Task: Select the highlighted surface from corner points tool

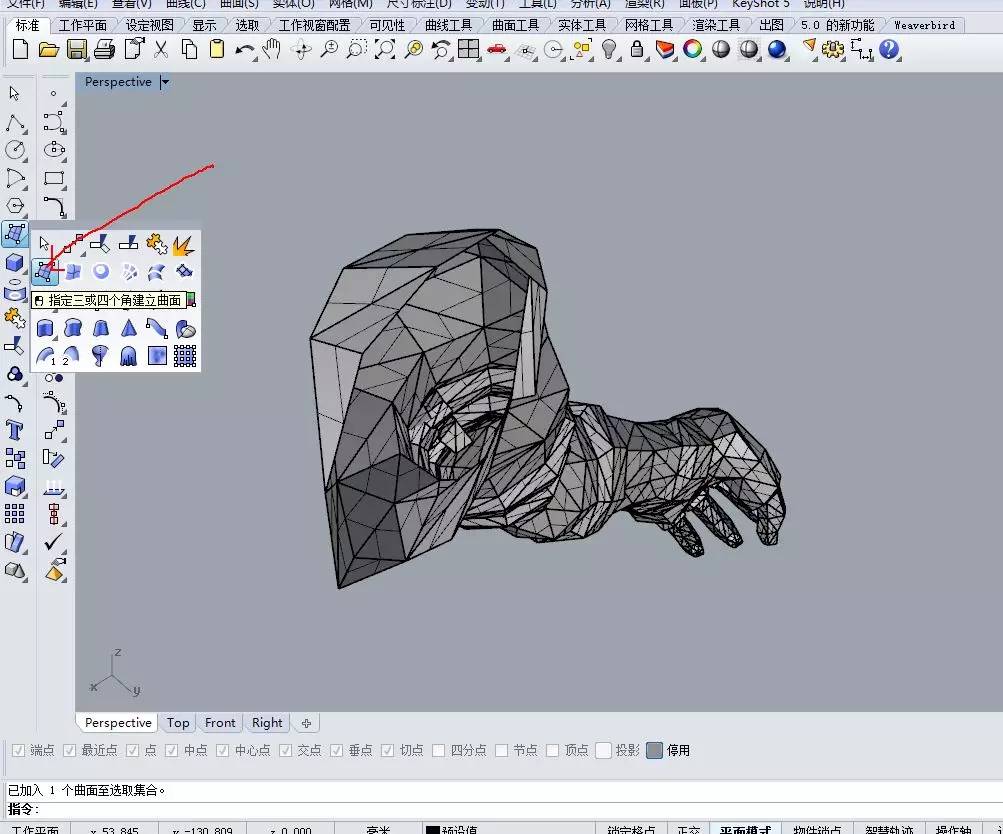Action: click(x=46, y=271)
